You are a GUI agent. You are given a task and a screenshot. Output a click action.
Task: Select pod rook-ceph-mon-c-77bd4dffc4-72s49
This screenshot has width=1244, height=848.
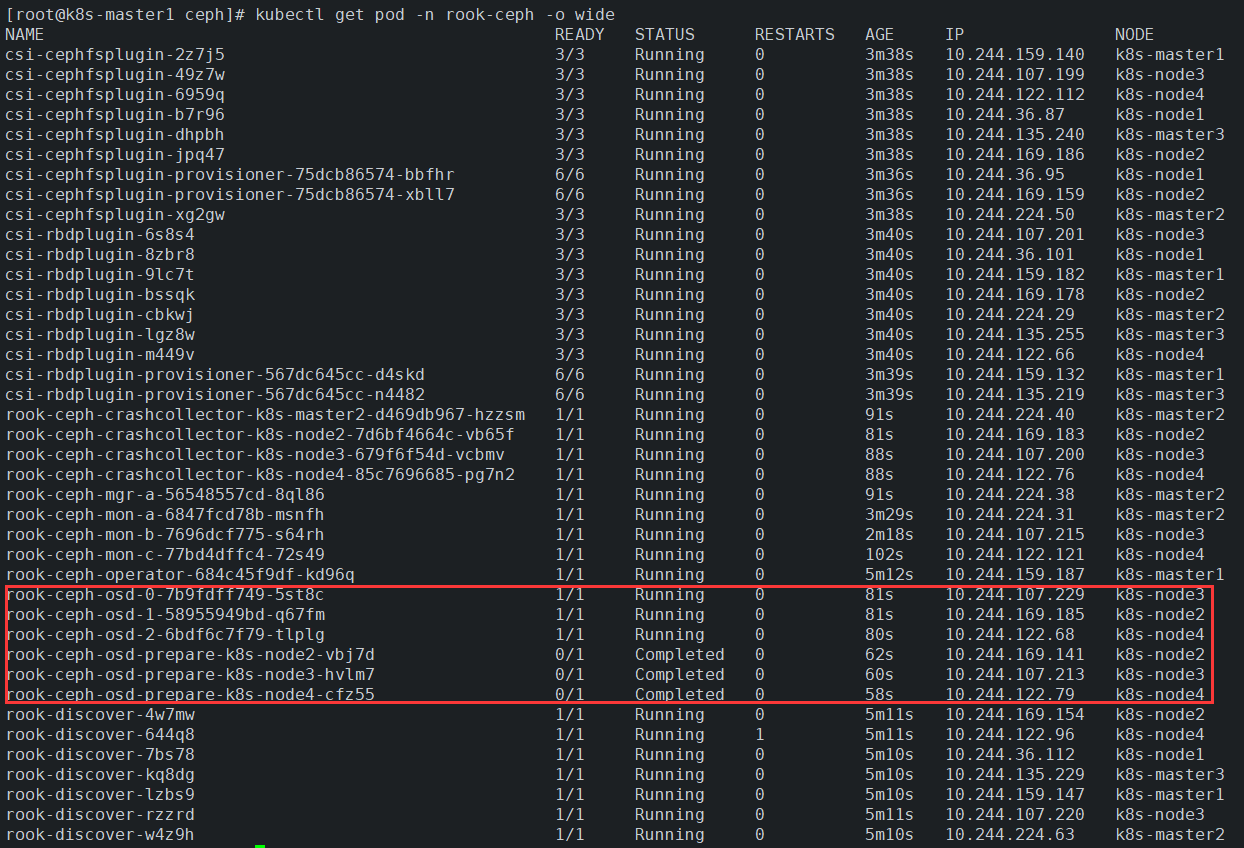click(165, 554)
